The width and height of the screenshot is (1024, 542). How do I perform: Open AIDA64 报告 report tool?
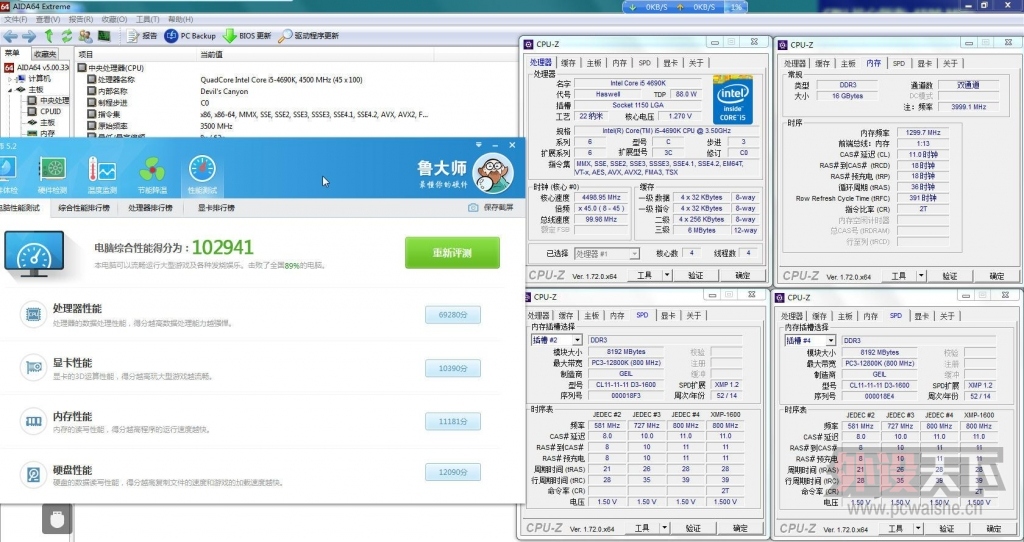142,36
